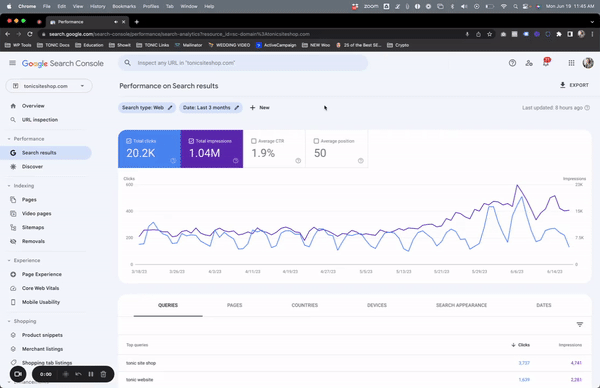Open the tonicsiteshop.com property dropdown
The image size is (600, 388).
(49, 86)
